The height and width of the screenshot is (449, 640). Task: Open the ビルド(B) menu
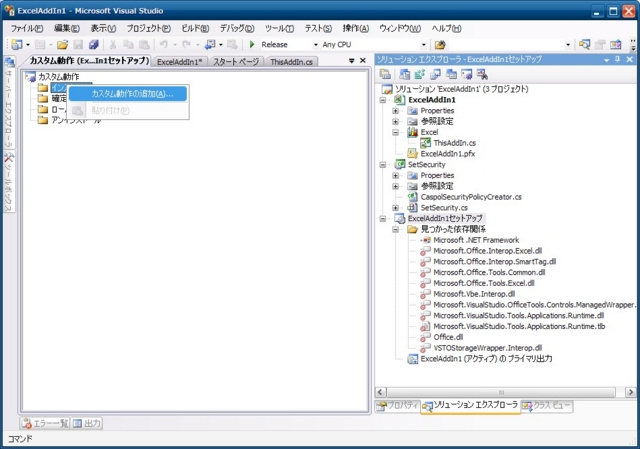[x=195, y=28]
